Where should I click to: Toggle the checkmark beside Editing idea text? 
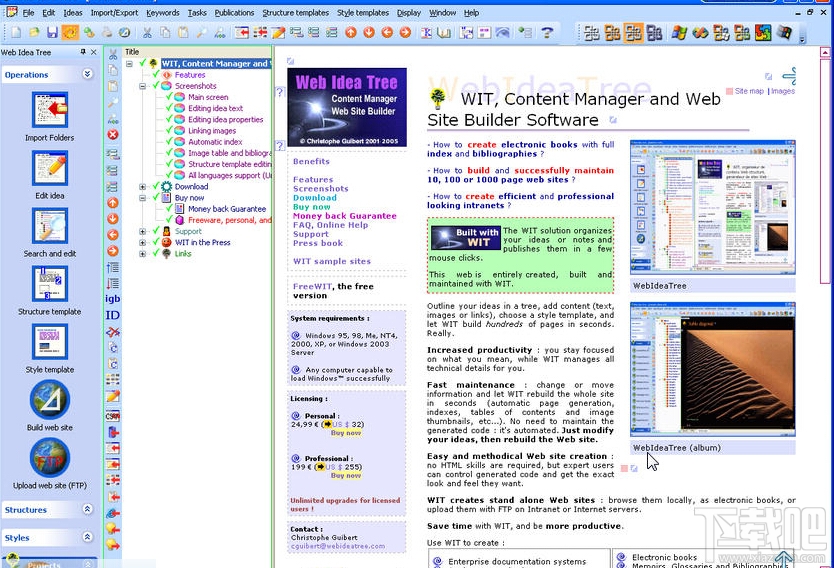tap(169, 108)
